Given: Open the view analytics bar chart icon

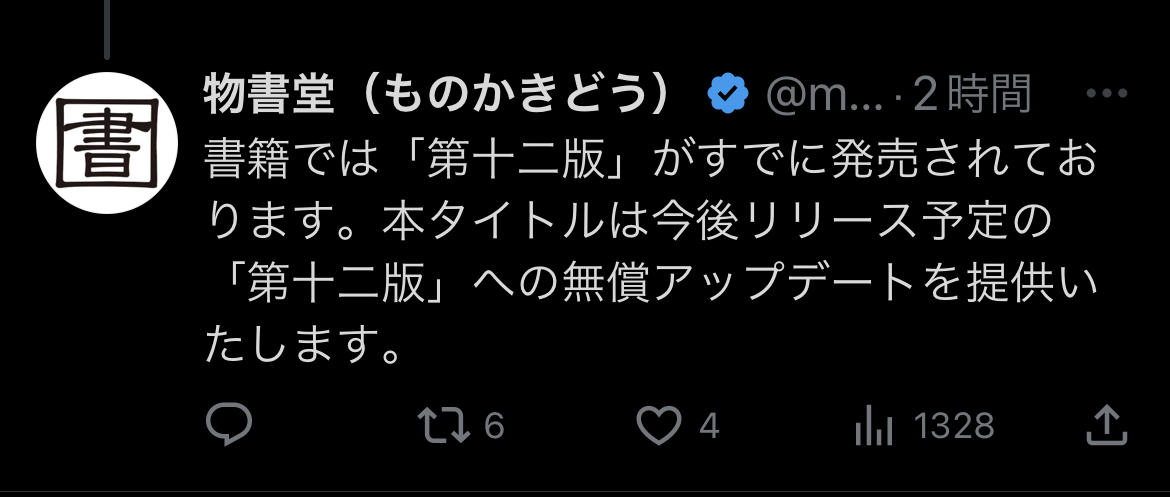Looking at the screenshot, I should pos(874,426).
